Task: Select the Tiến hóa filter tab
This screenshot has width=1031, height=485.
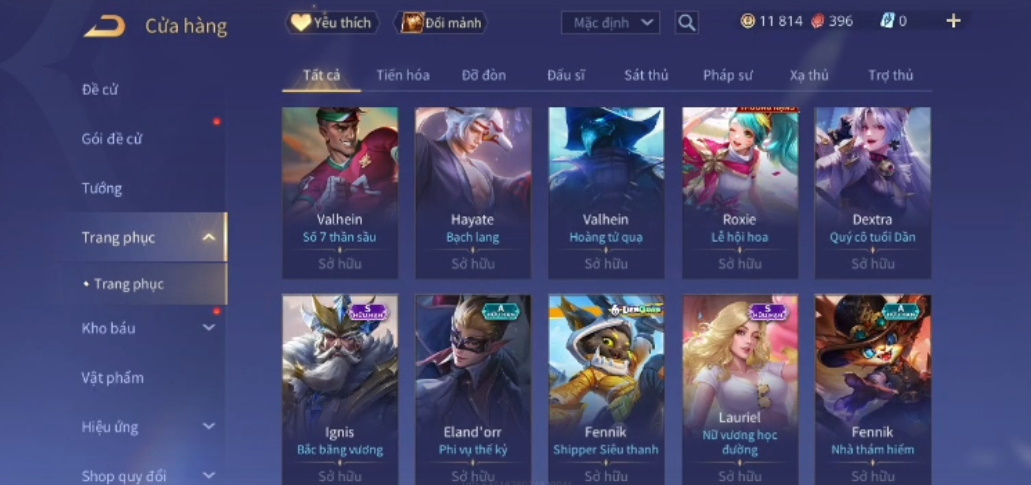Action: [x=403, y=75]
